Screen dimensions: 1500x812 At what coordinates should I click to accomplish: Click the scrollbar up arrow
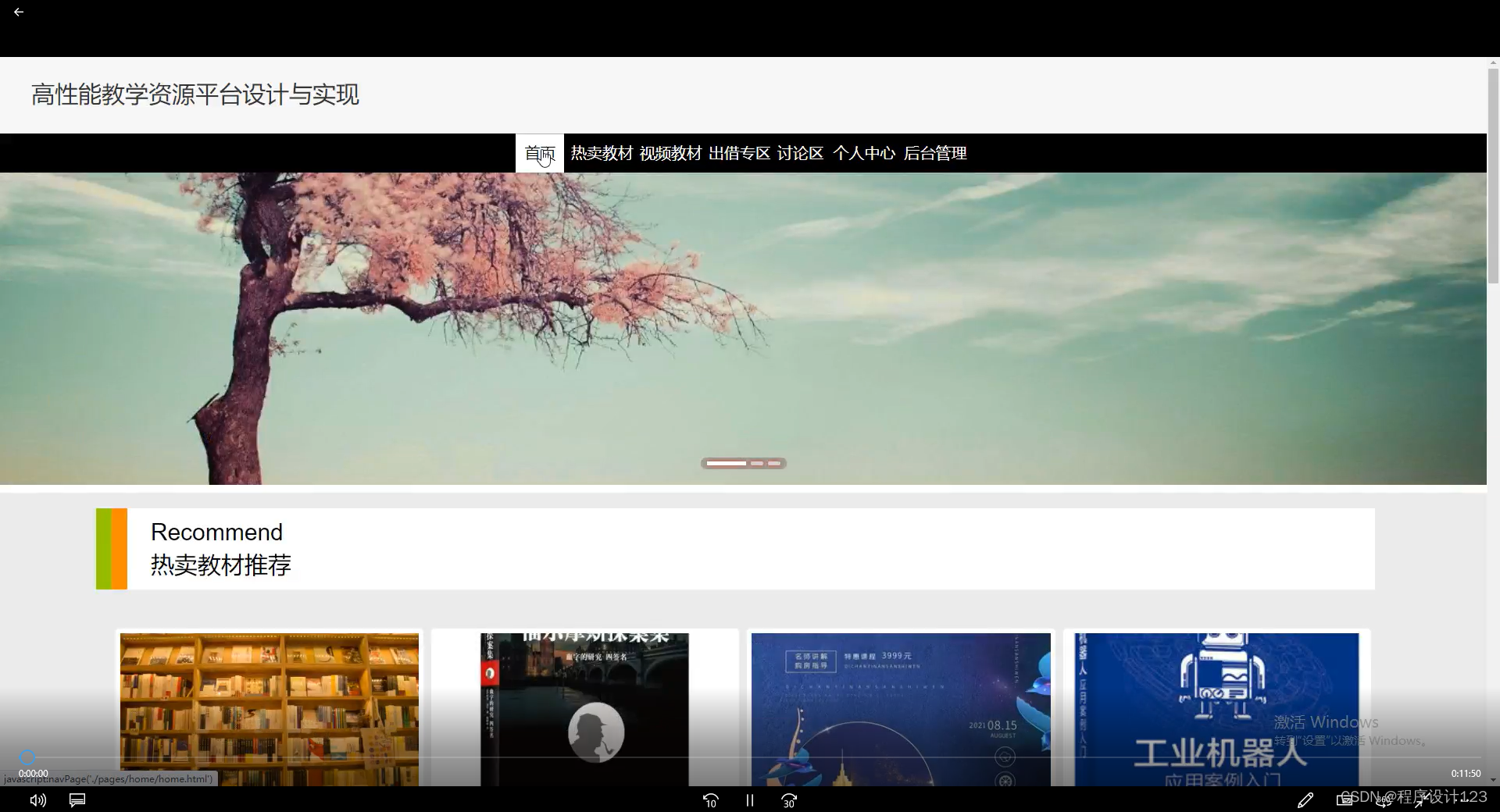click(1493, 62)
